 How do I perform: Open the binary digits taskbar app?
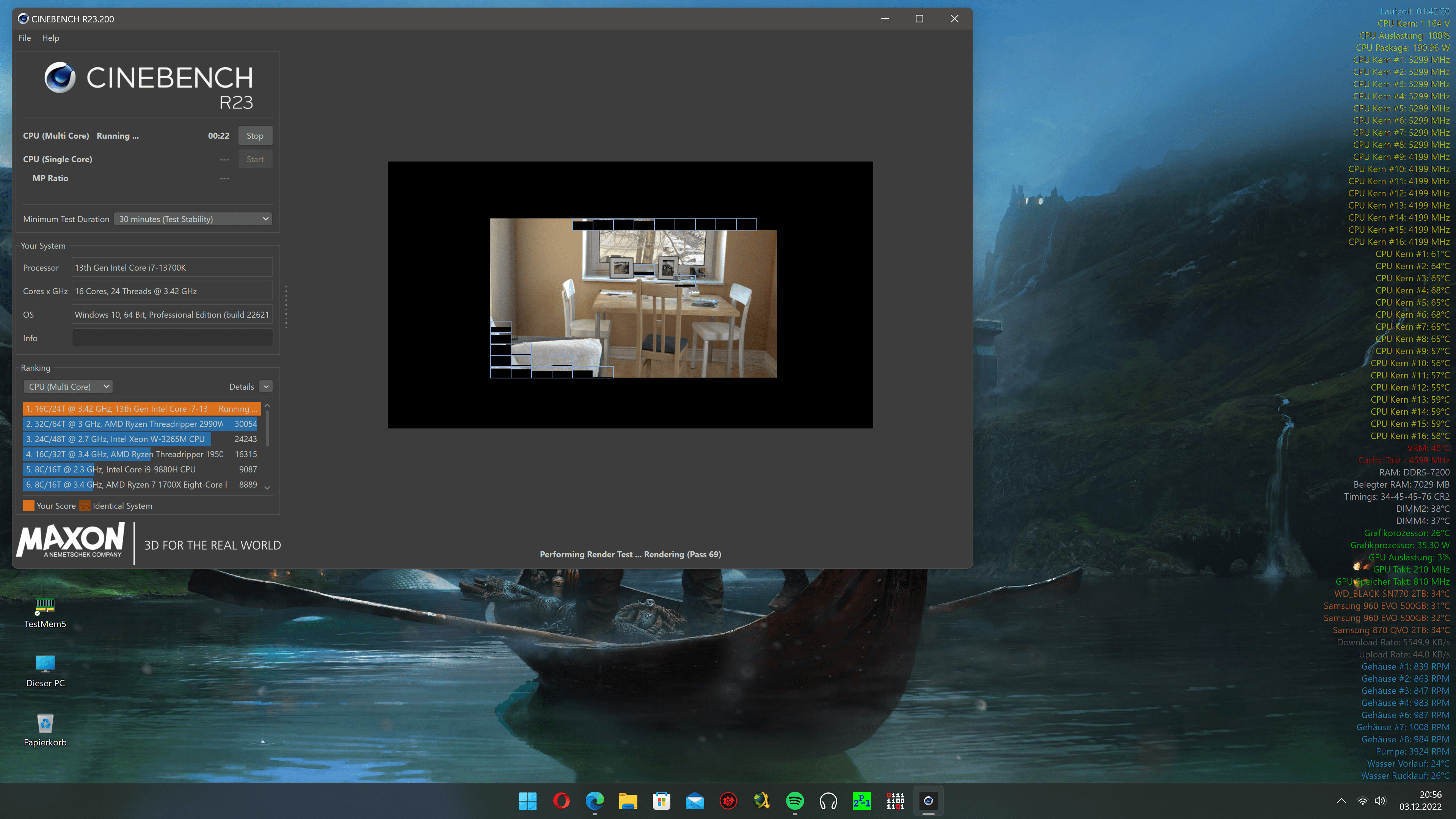tap(895, 800)
